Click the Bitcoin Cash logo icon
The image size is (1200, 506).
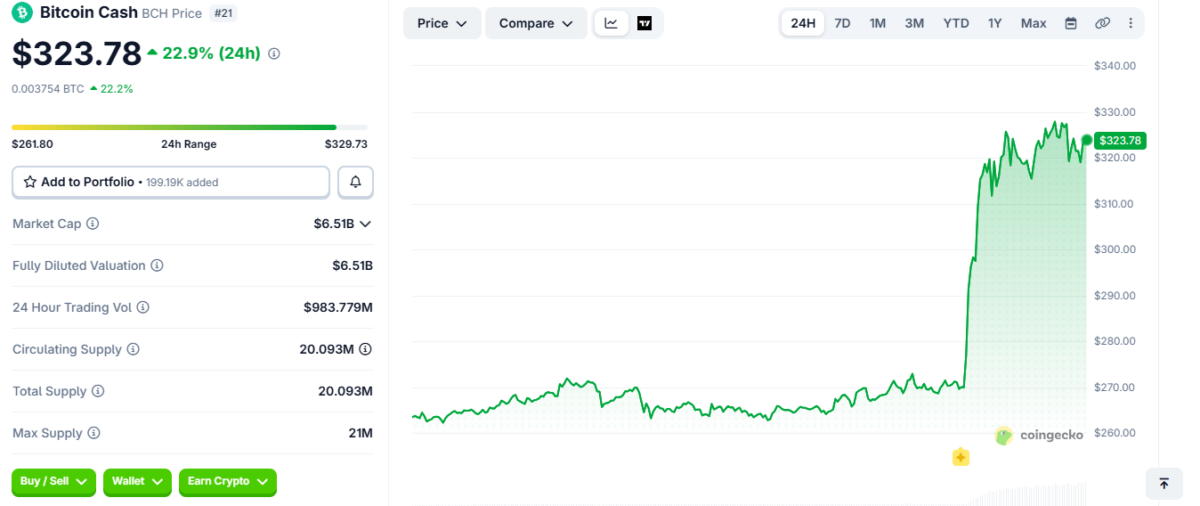22,13
